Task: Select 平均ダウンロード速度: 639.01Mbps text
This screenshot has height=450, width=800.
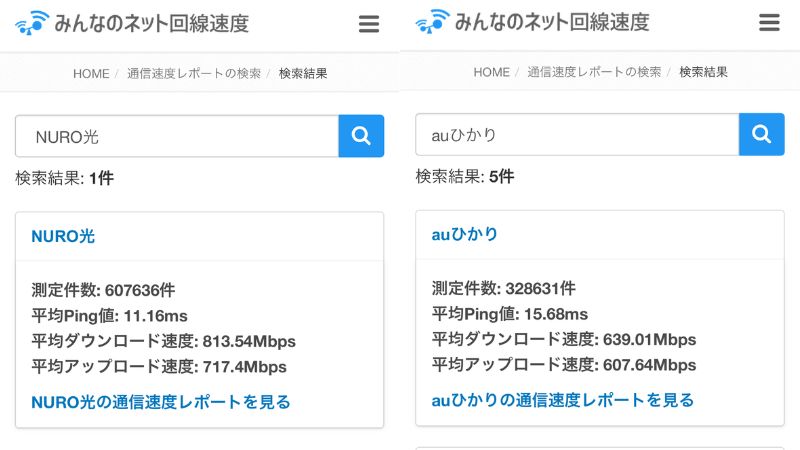Action: (564, 339)
